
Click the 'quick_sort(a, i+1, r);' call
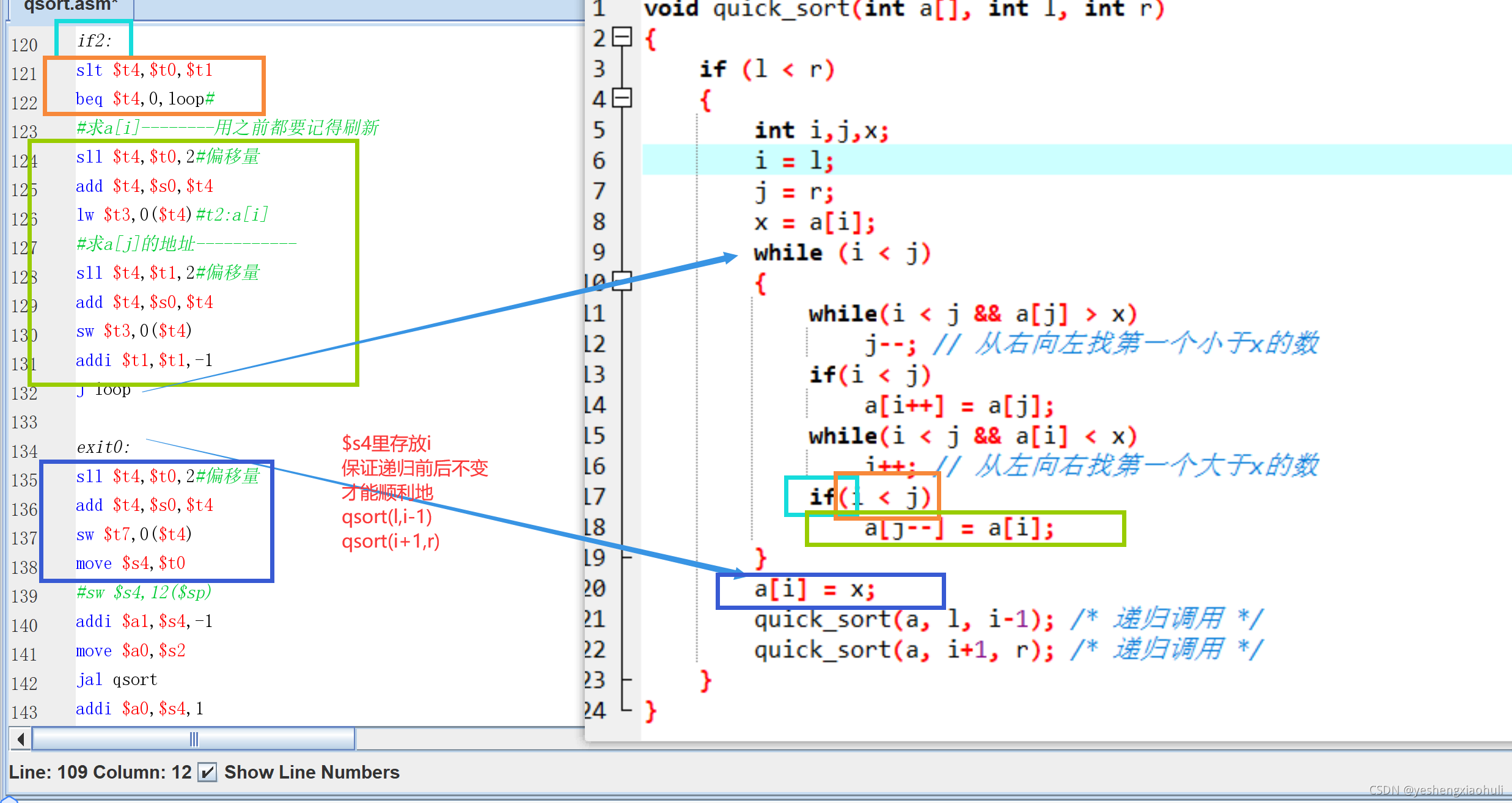click(x=904, y=650)
